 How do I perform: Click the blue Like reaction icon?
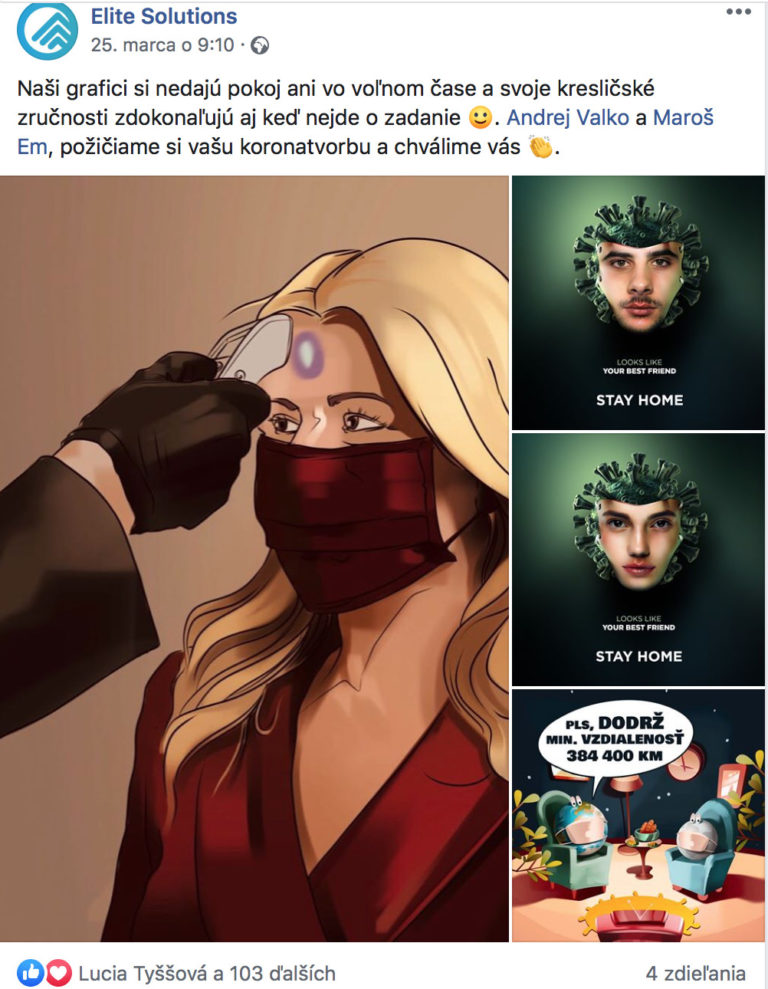[x=30, y=973]
